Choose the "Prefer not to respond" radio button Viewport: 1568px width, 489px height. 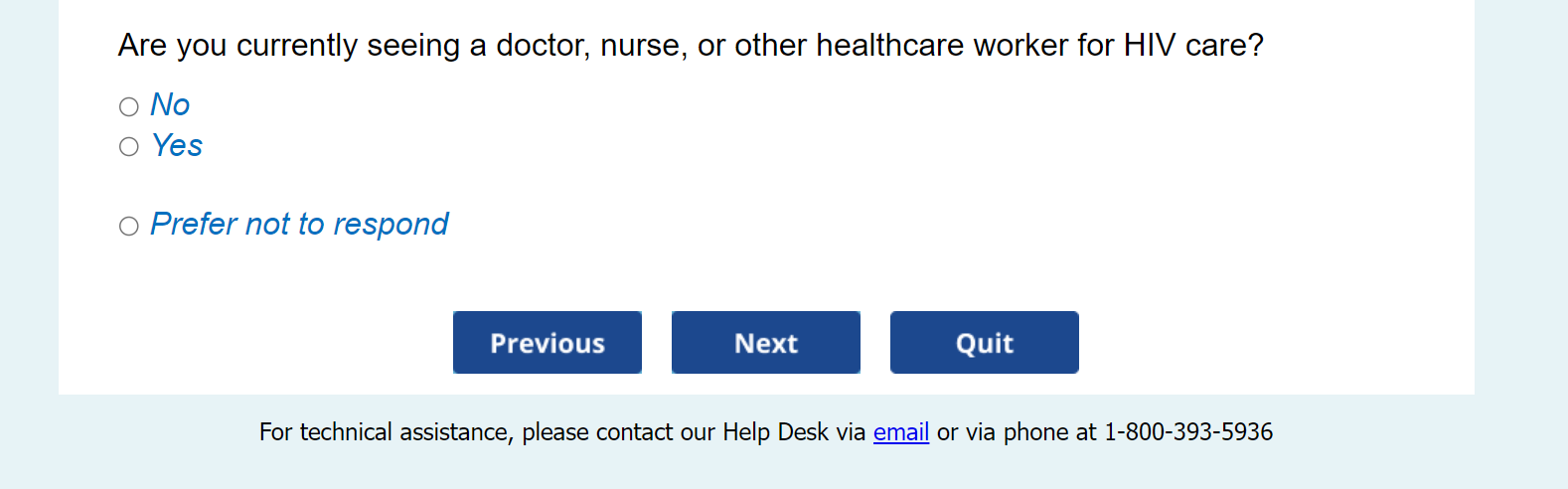tap(129, 227)
